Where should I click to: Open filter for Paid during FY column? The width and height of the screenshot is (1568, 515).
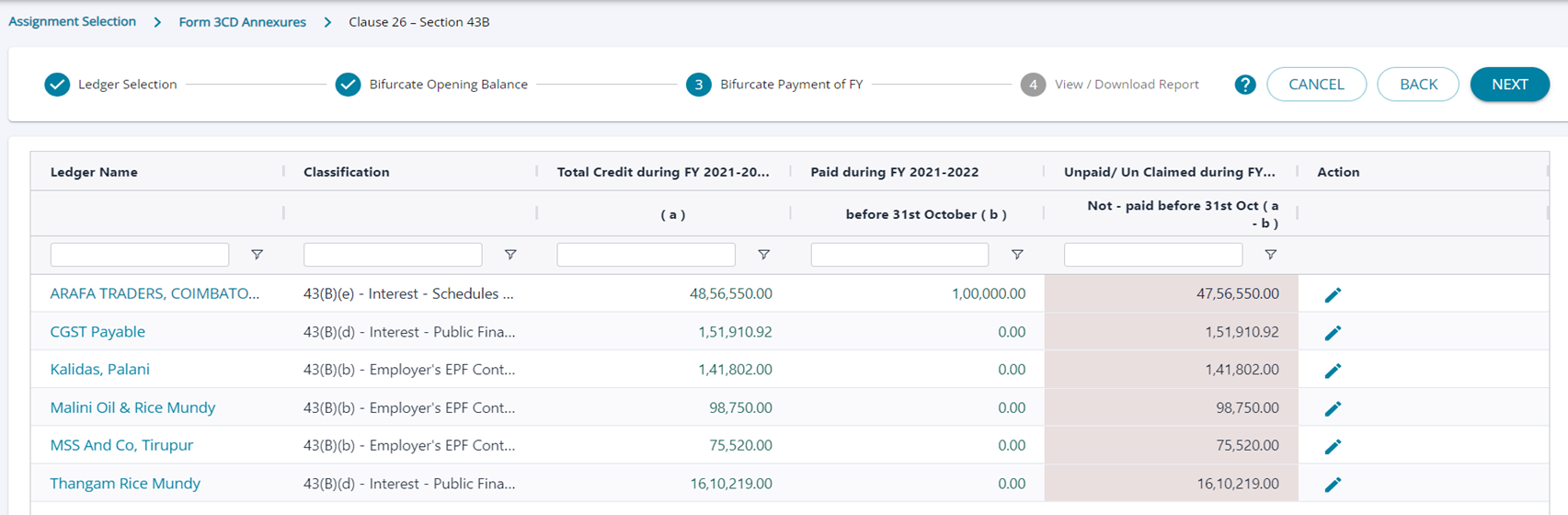(1017, 255)
